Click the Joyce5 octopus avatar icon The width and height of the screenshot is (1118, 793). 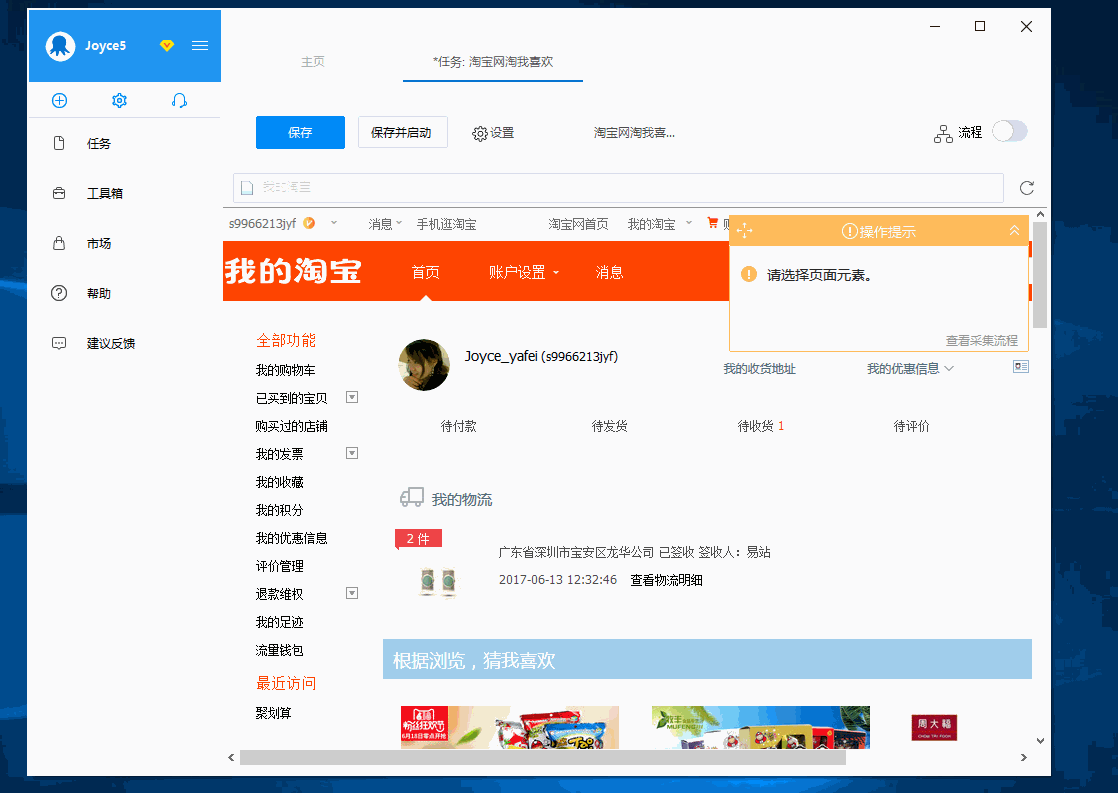point(60,46)
